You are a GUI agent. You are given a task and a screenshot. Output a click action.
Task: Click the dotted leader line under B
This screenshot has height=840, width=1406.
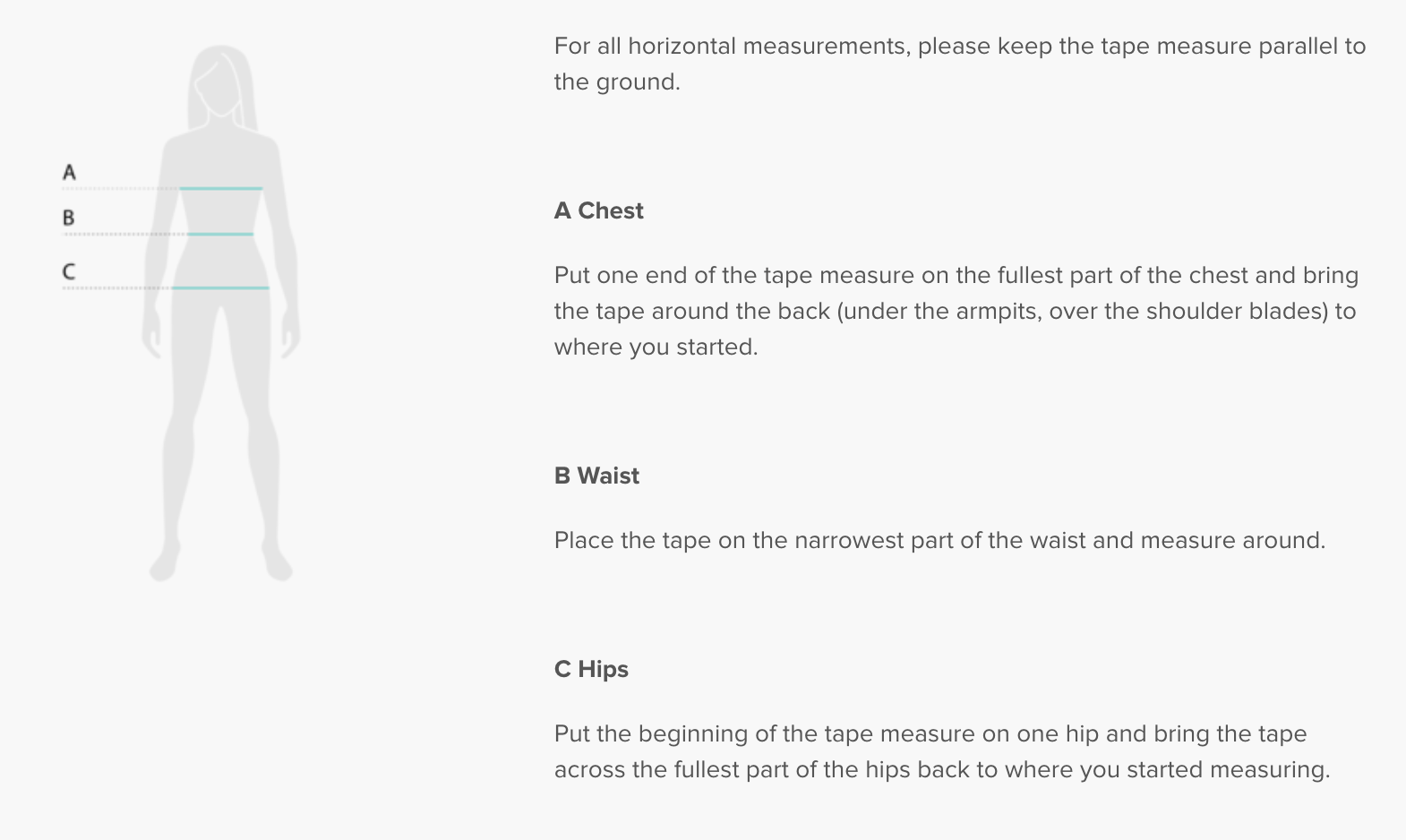point(123,235)
